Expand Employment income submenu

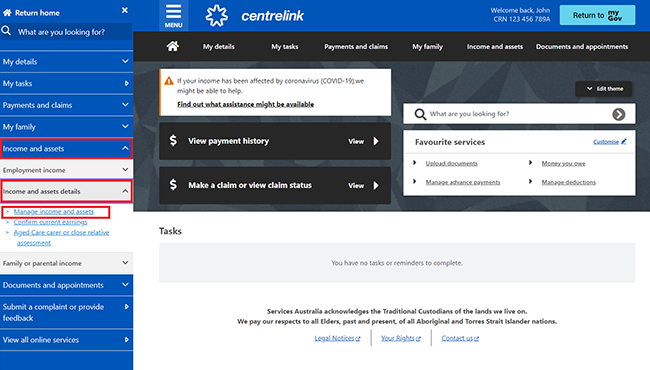(x=66, y=170)
